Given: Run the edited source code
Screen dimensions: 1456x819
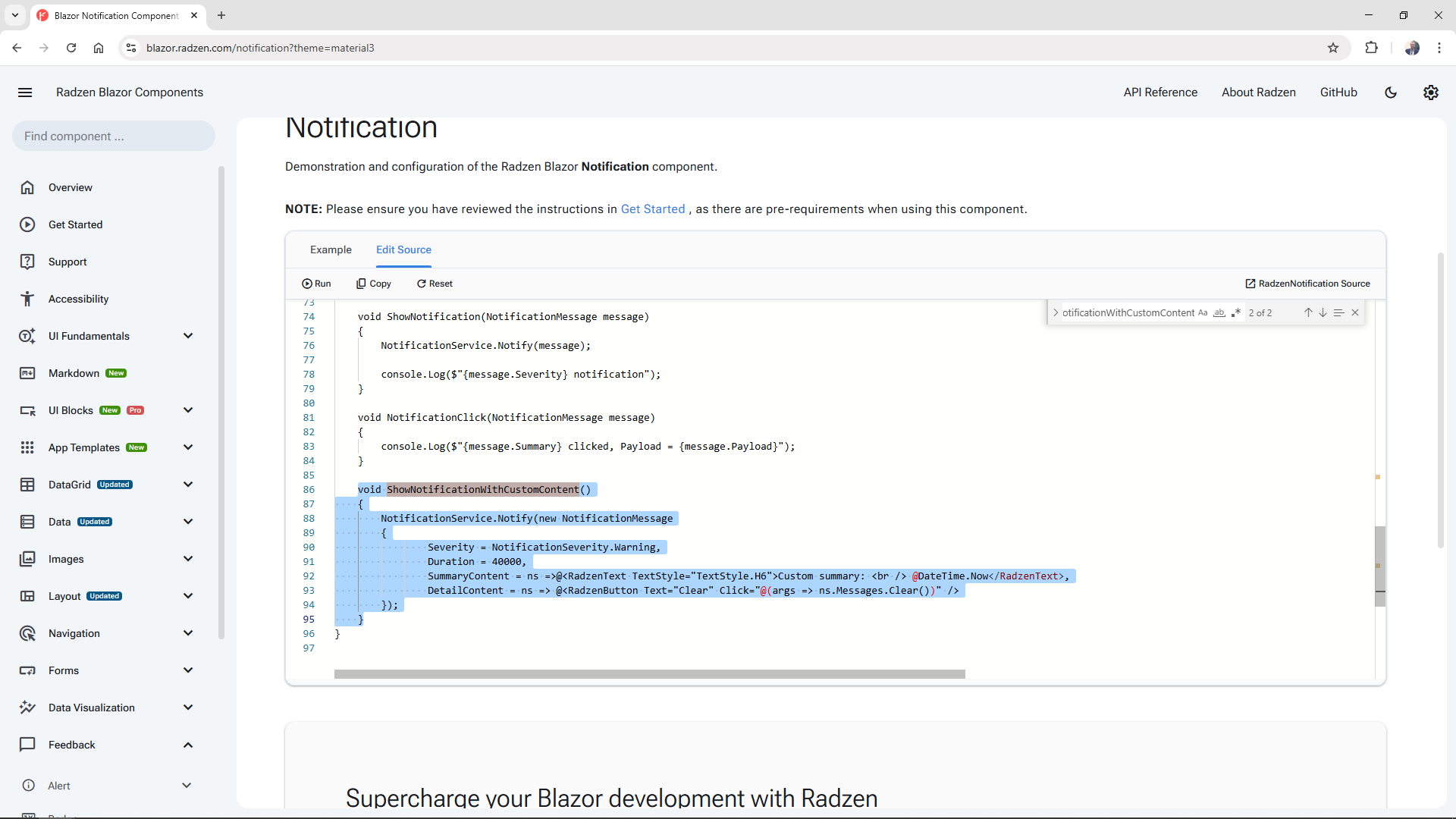Looking at the screenshot, I should pyautogui.click(x=316, y=284).
